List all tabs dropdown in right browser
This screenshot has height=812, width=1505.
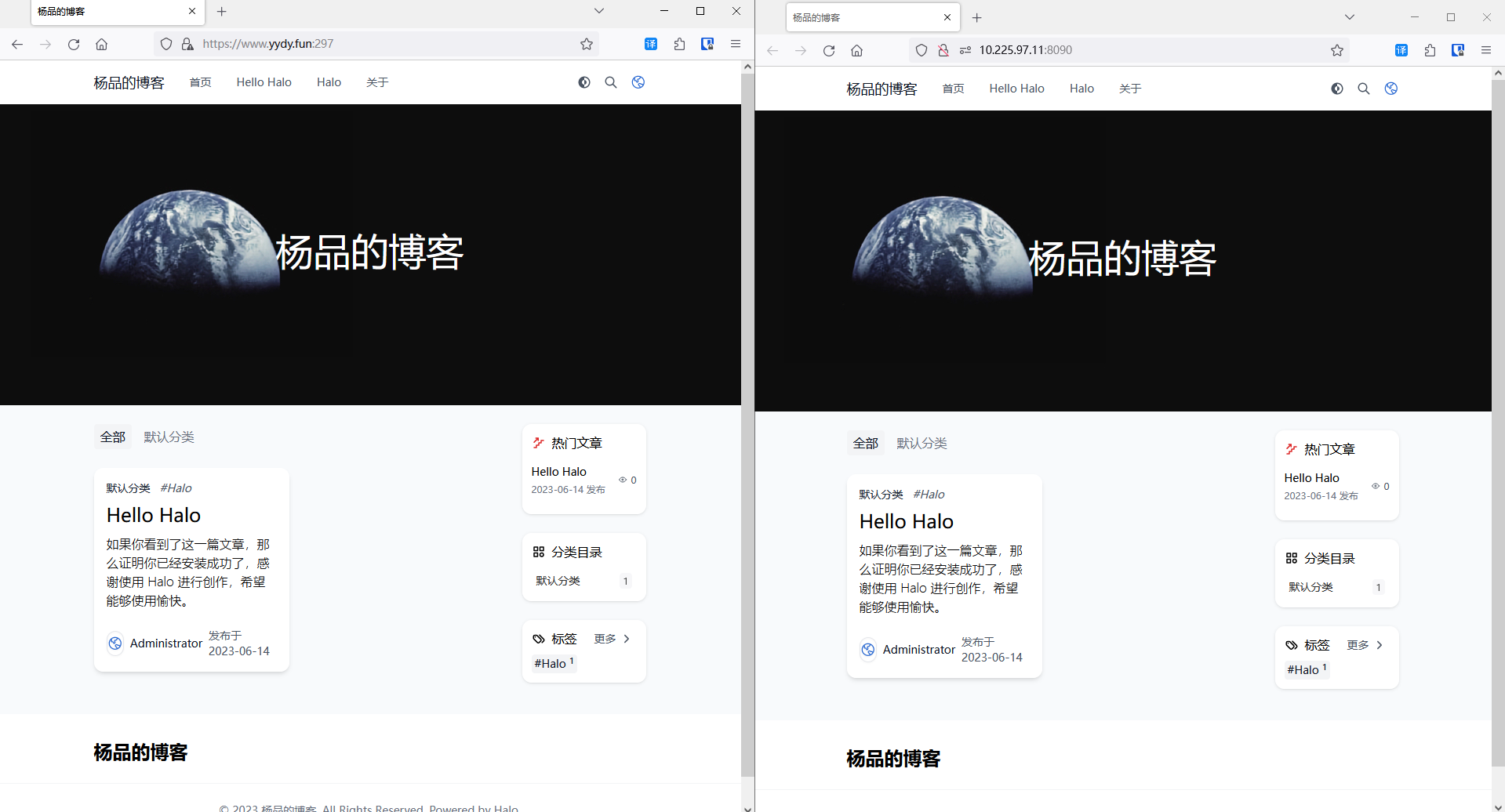1350,17
